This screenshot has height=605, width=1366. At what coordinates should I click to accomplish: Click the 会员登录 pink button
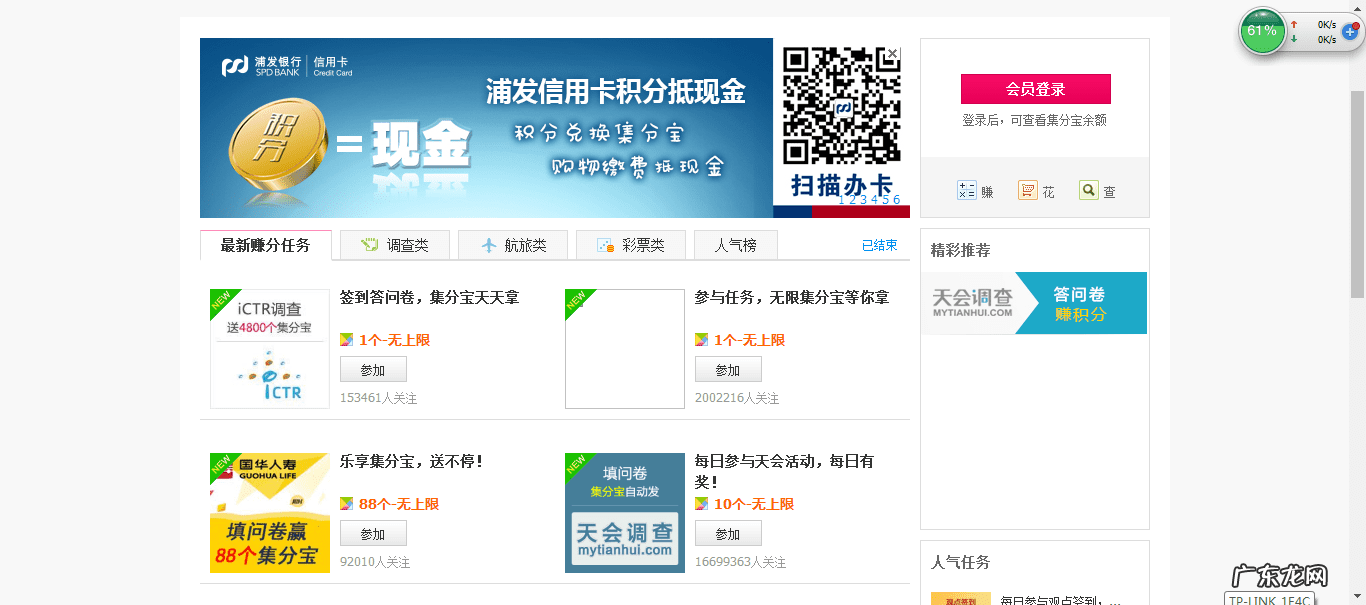tap(1035, 89)
